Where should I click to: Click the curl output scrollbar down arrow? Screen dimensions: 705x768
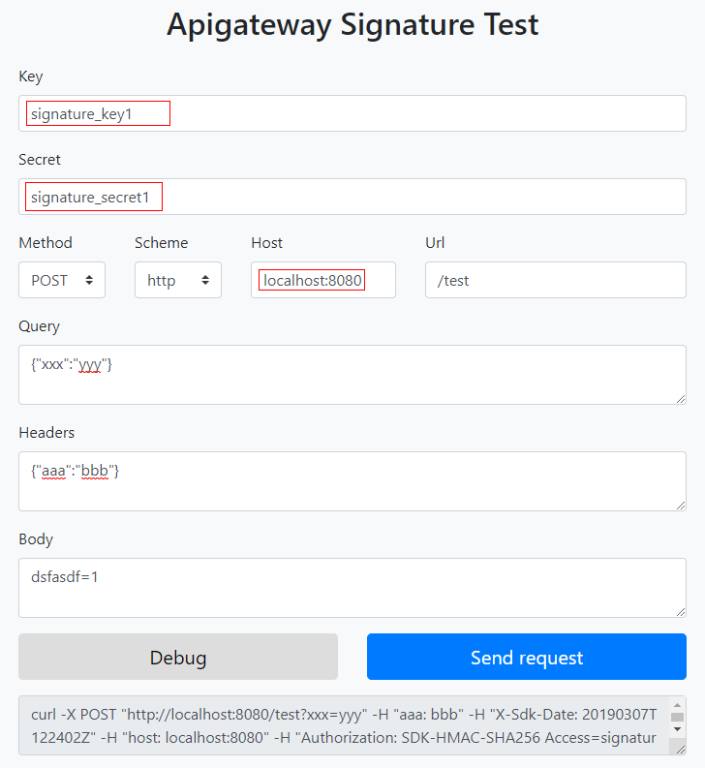click(x=677, y=729)
